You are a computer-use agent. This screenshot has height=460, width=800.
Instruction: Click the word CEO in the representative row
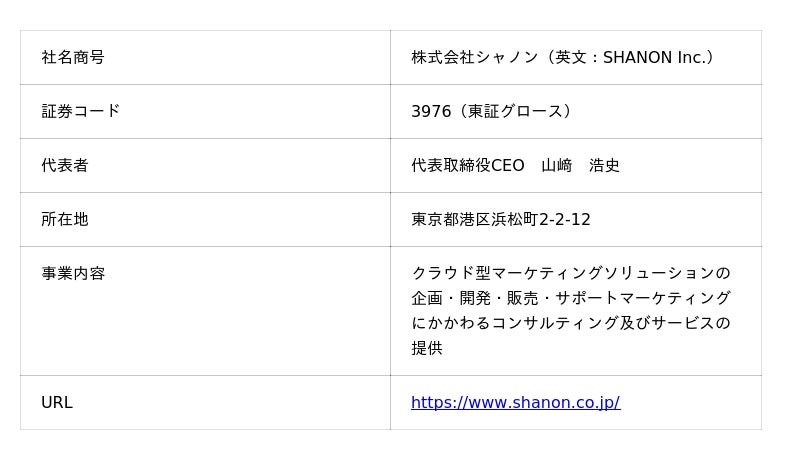507,166
